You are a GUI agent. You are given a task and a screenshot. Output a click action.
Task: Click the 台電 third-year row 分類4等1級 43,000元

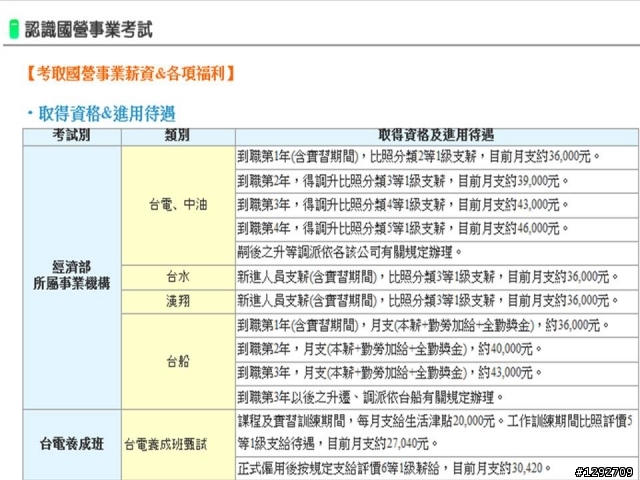click(x=437, y=205)
